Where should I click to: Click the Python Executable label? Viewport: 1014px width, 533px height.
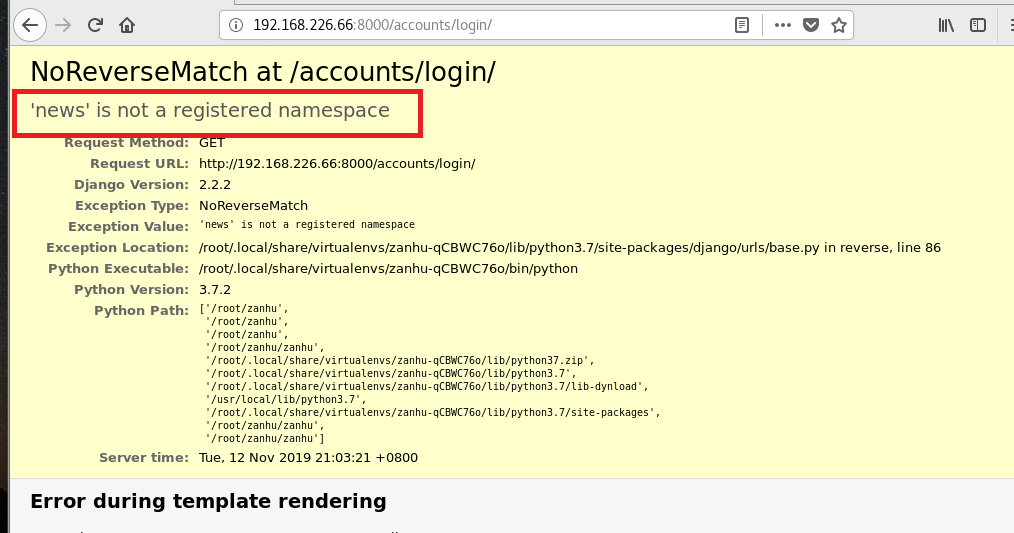pyautogui.click(x=118, y=268)
